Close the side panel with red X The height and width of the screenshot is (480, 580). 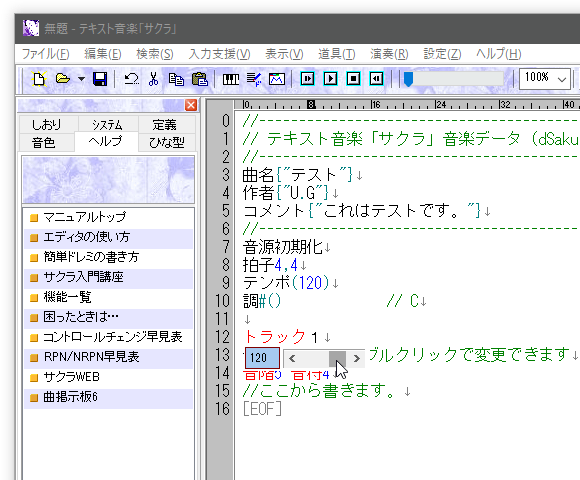[x=191, y=105]
